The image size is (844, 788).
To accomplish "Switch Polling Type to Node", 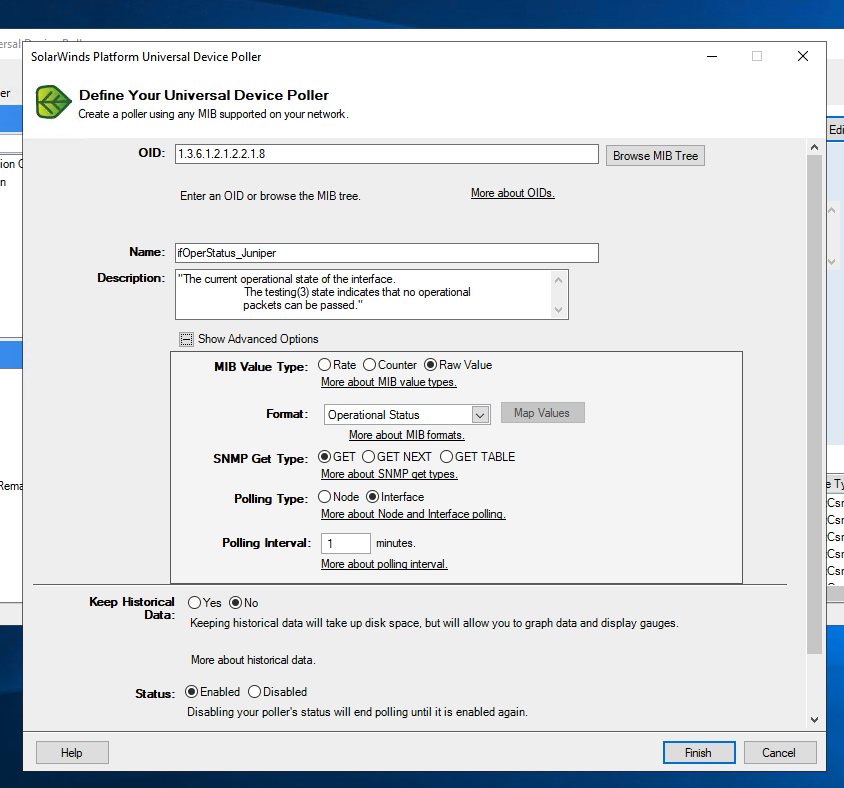I will 324,496.
